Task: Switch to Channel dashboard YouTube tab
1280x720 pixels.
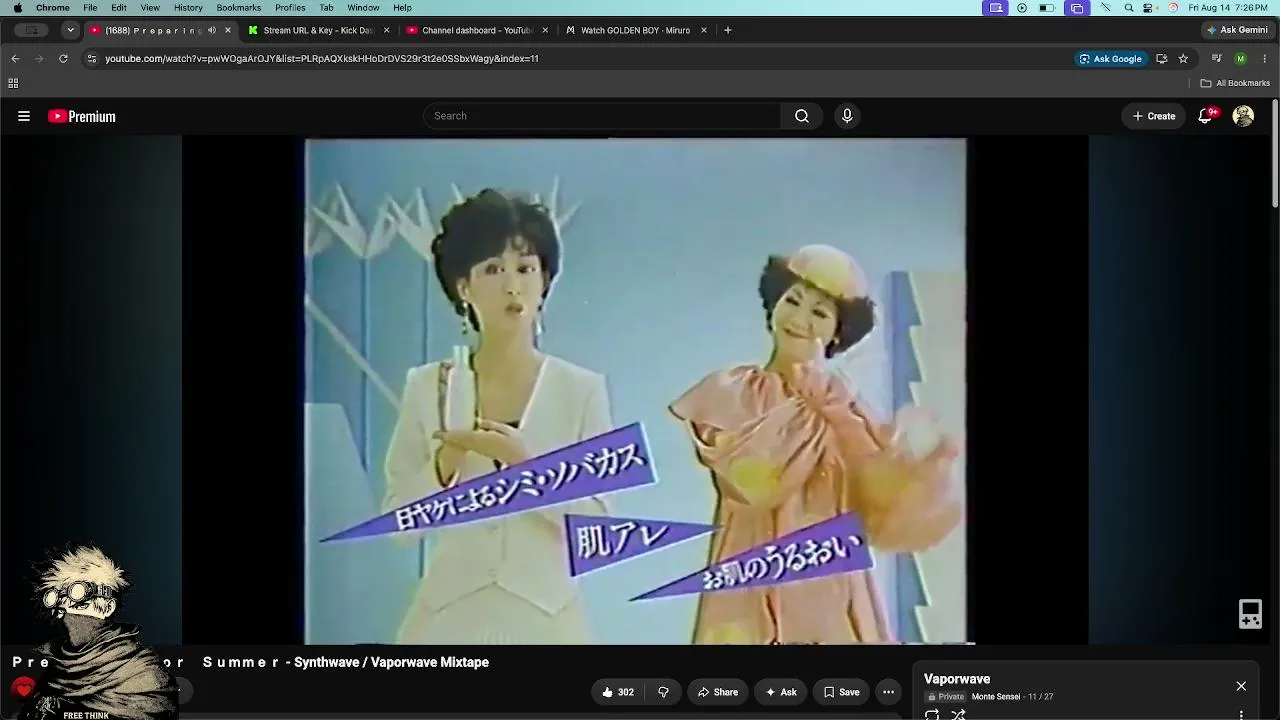Action: (476, 30)
